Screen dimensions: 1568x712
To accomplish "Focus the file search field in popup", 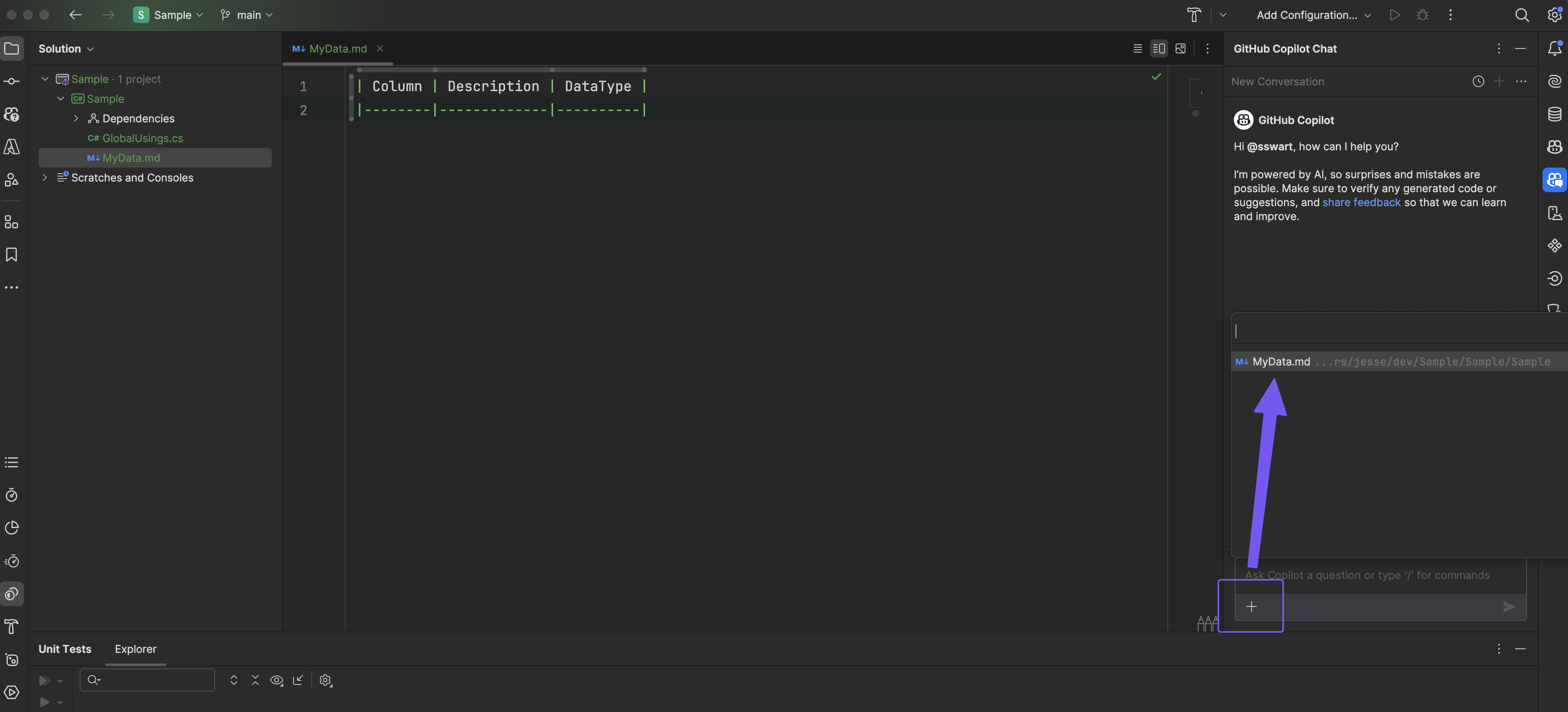I will [x=1399, y=331].
